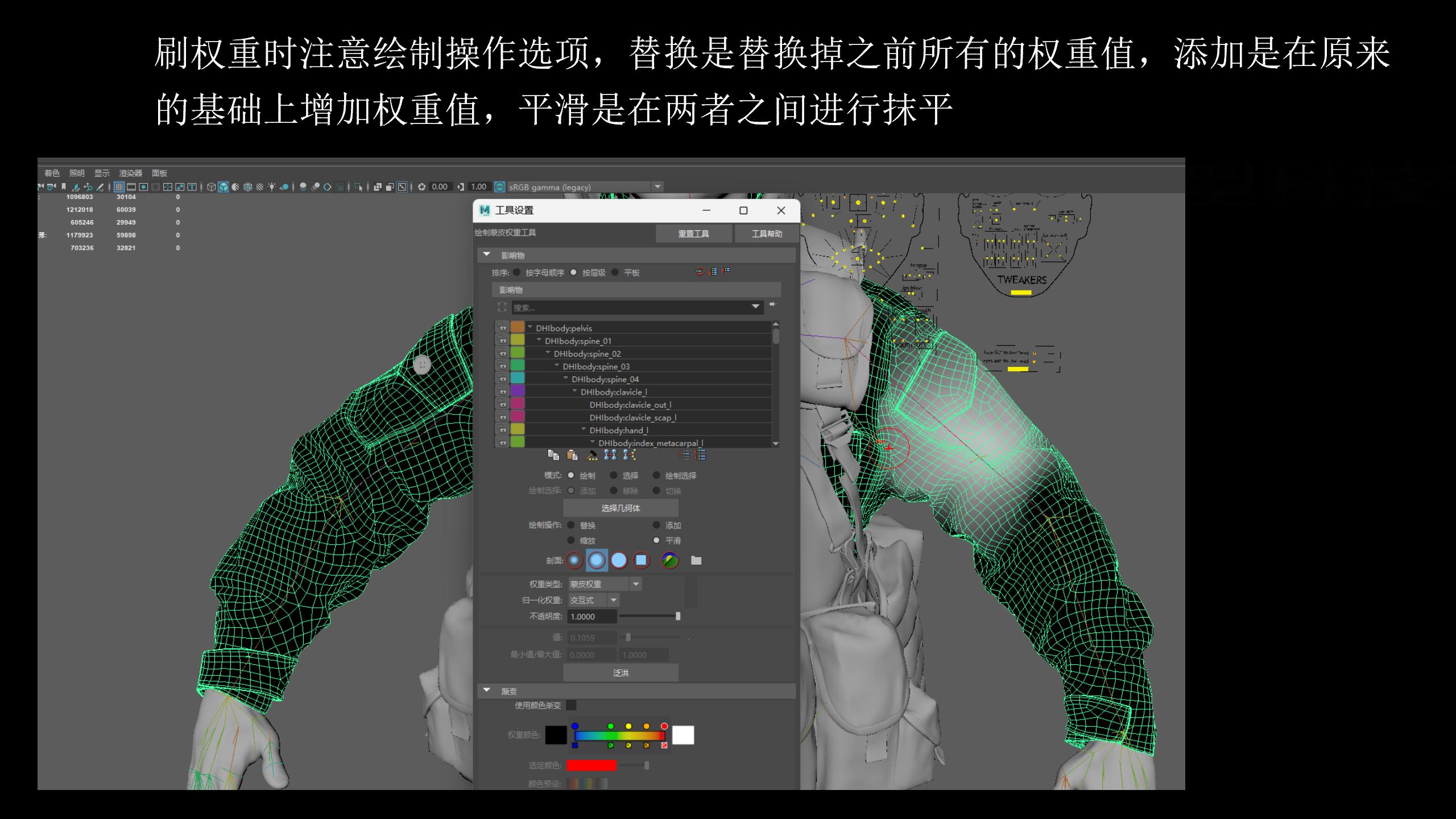Toggle lock for DHIbody:spine_03 influence
Viewport: 1456px width, 819px height.
pos(502,365)
